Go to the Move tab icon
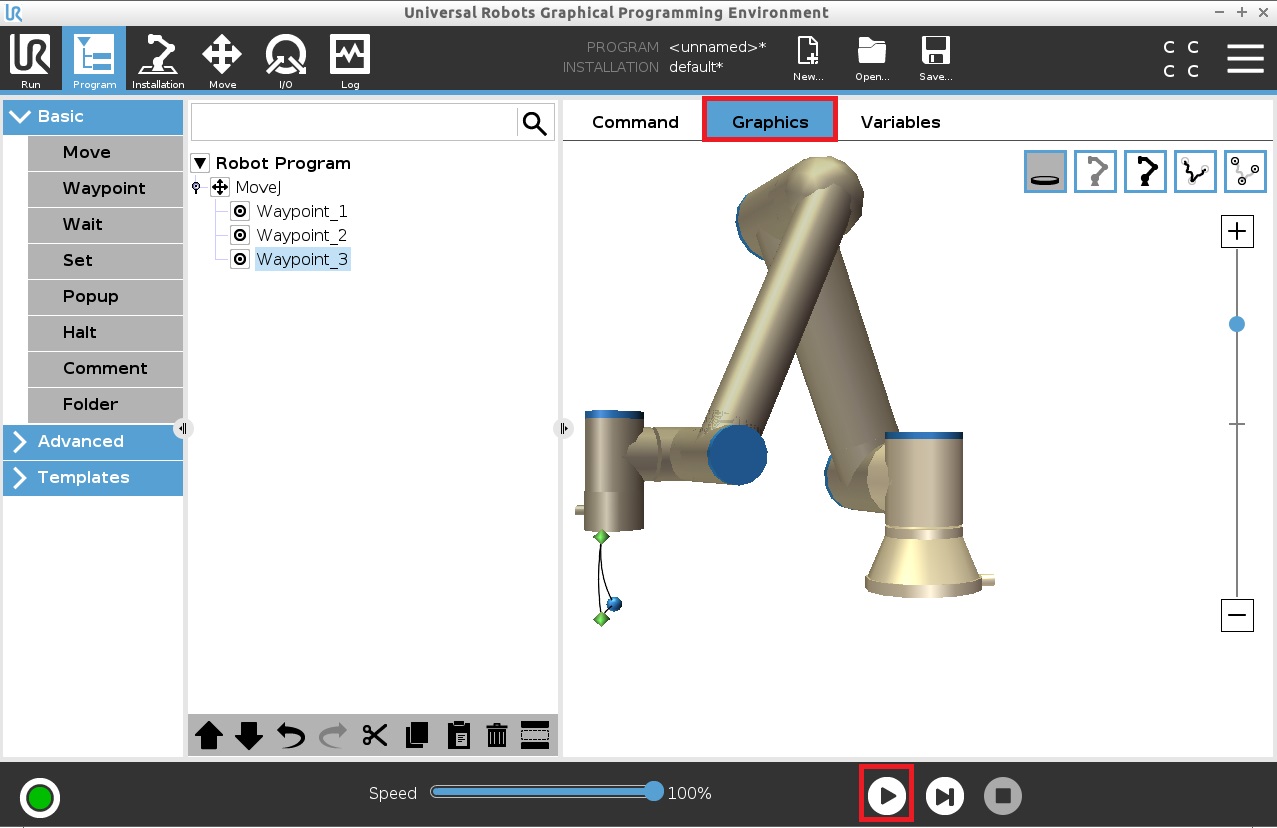Screen dimensions: 1277x828 (222, 60)
